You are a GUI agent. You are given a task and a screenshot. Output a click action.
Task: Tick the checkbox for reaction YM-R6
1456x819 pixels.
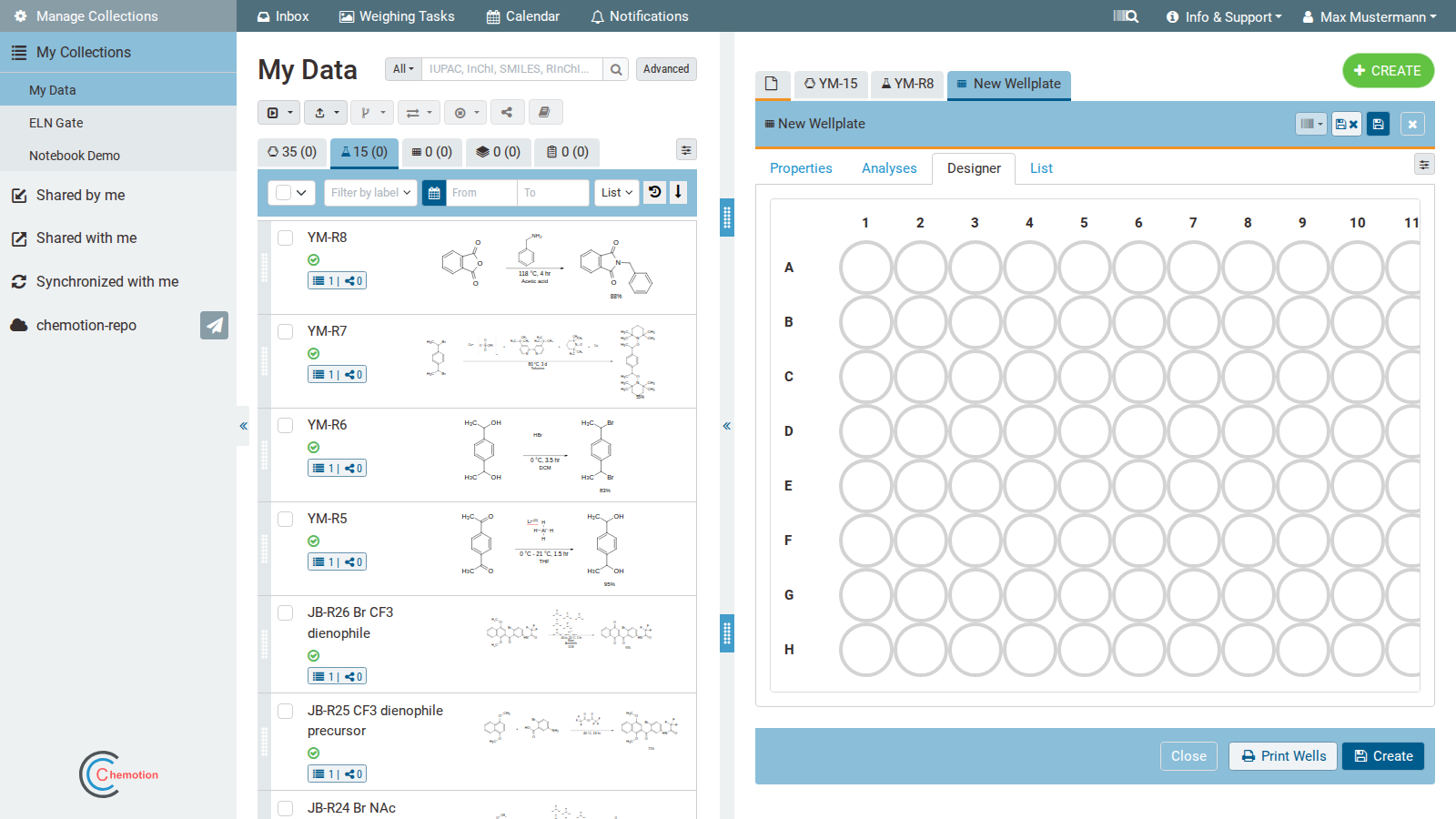tap(286, 425)
